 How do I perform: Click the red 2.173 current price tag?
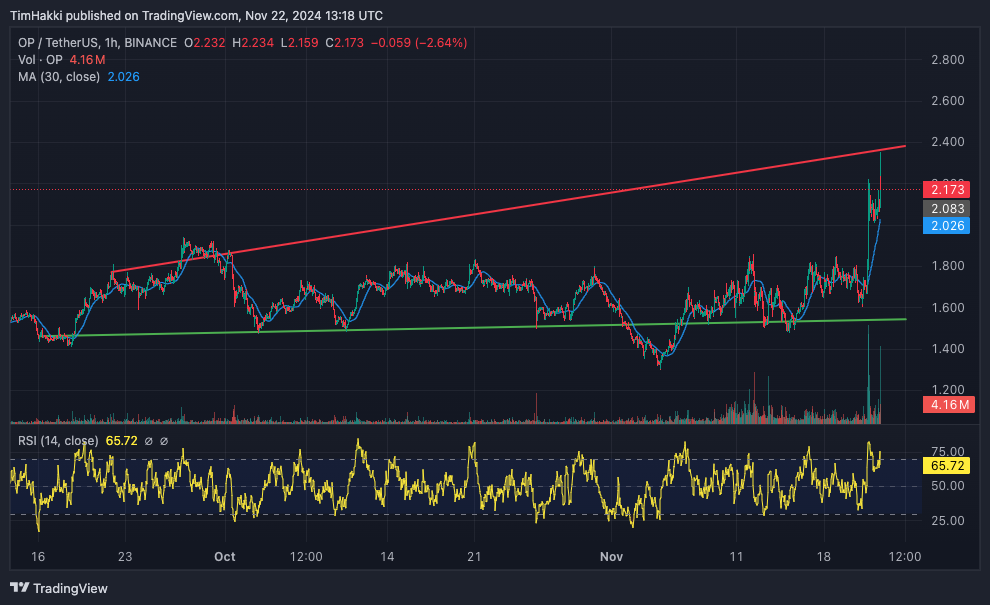click(x=946, y=189)
